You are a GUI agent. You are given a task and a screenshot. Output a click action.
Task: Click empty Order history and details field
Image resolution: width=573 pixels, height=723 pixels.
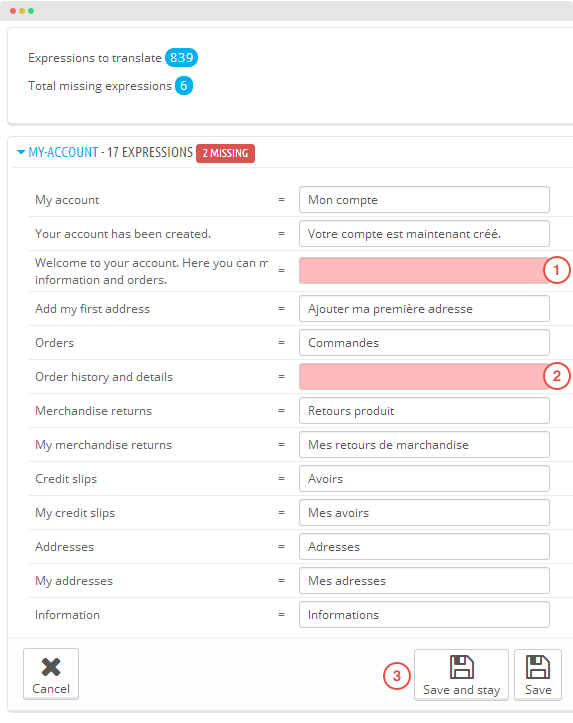[x=424, y=376]
